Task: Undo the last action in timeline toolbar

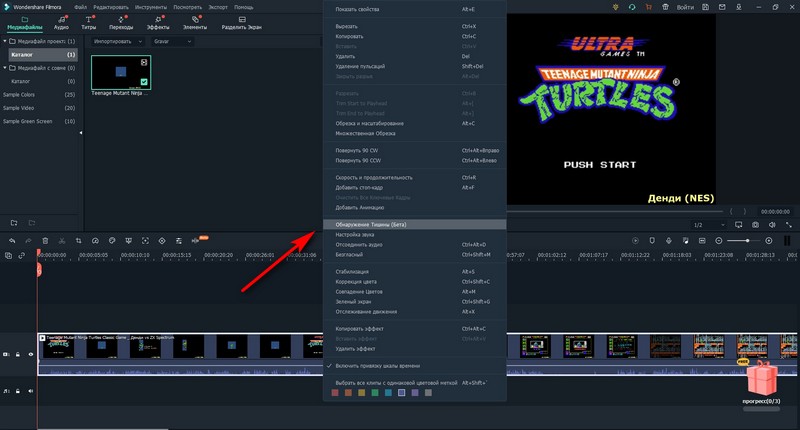Action: coord(12,240)
